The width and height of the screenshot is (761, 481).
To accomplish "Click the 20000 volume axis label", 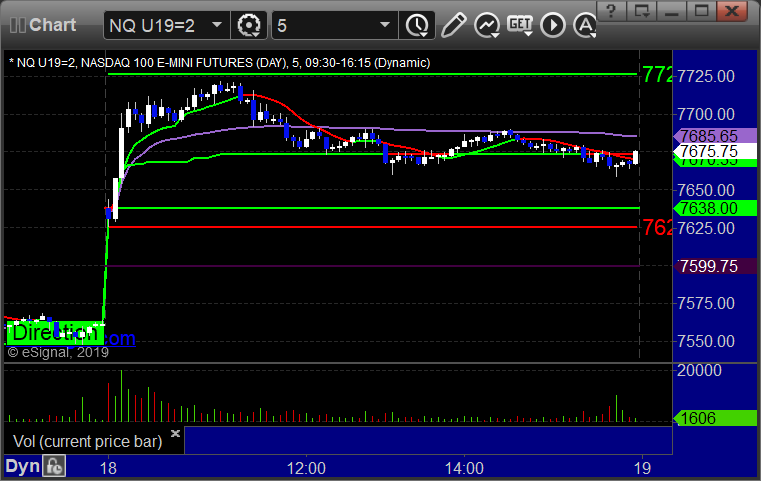I will (x=699, y=370).
